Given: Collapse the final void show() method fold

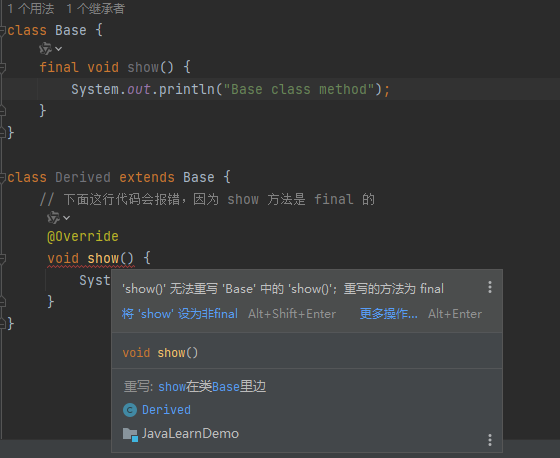Looking at the screenshot, I should click(x=2, y=68).
